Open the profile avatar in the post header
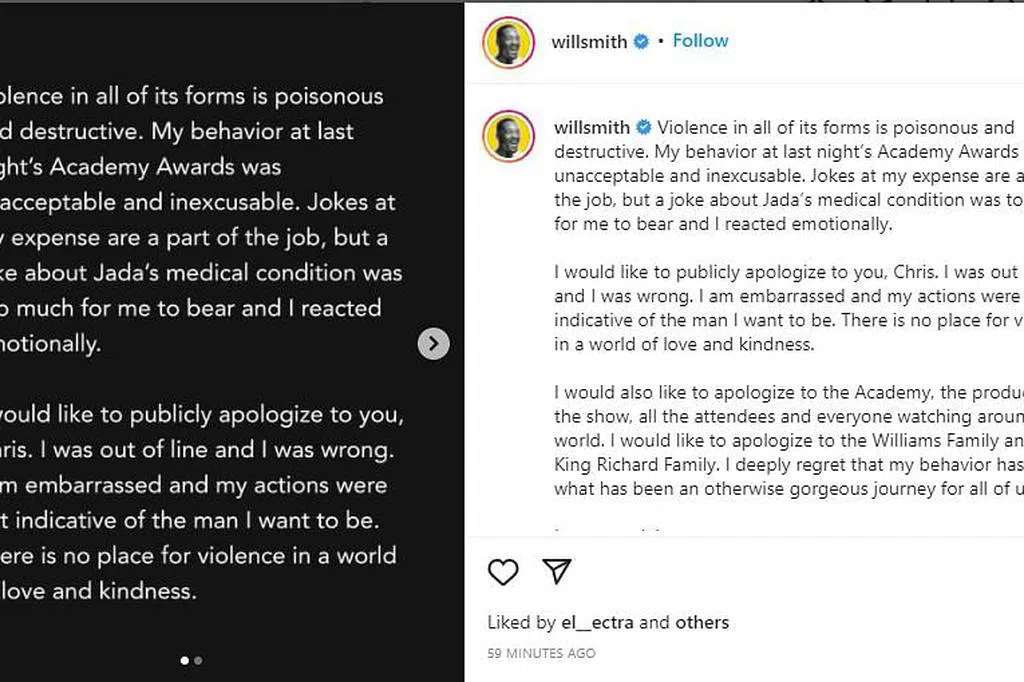The image size is (1024, 682). [508, 43]
